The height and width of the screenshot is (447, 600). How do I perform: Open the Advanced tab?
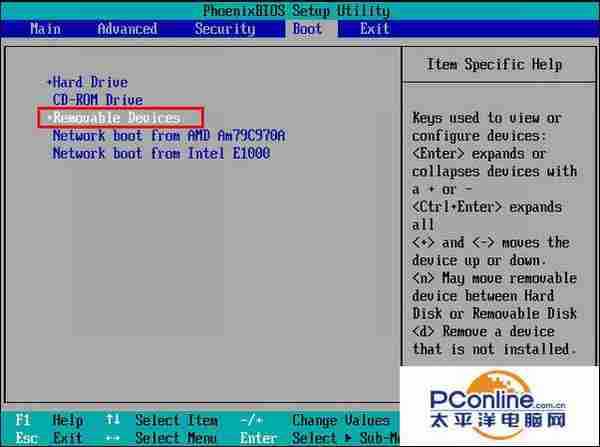127,29
